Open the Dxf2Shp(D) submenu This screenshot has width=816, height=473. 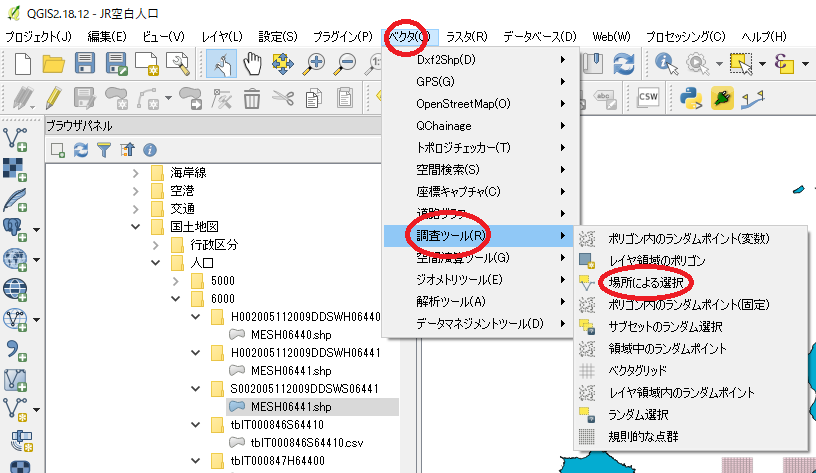tap(477, 60)
